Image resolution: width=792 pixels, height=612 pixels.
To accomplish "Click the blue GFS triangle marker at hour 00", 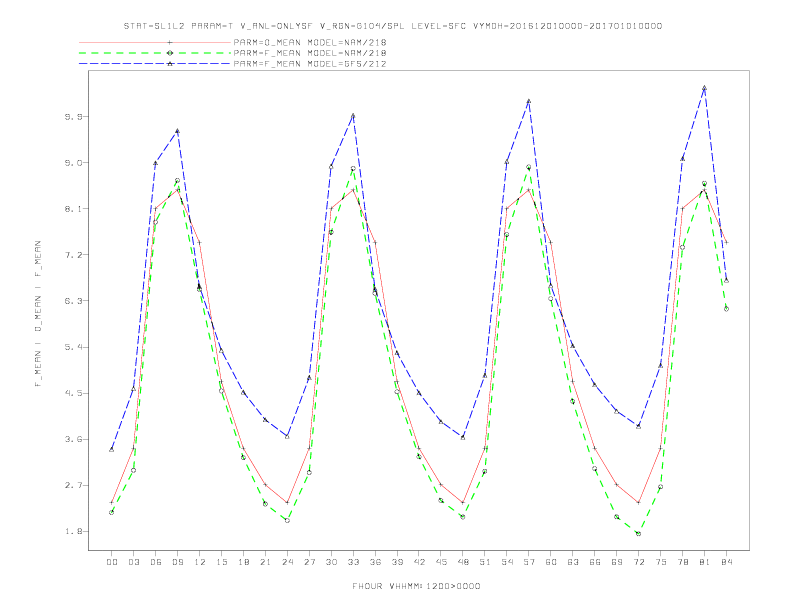I will coord(112,449).
